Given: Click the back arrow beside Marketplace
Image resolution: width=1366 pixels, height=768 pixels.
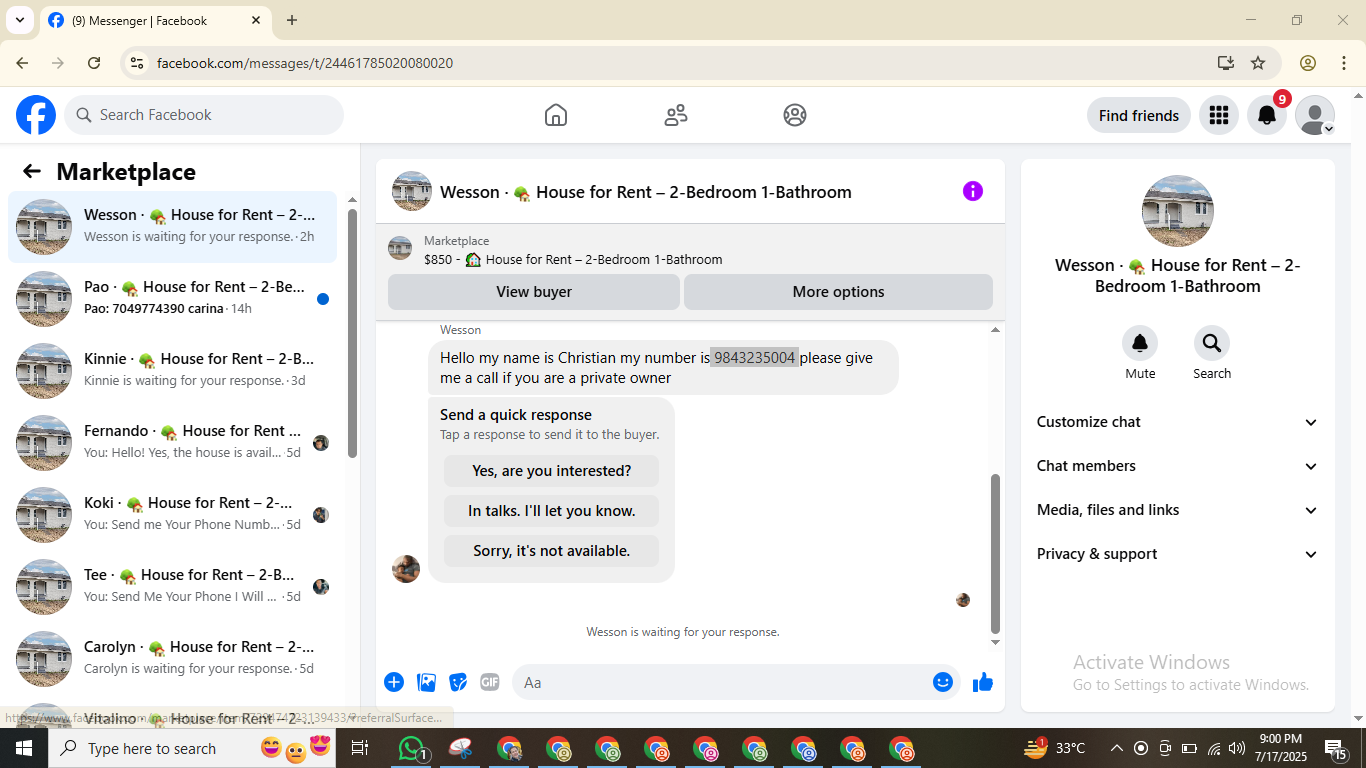Looking at the screenshot, I should (x=32, y=171).
